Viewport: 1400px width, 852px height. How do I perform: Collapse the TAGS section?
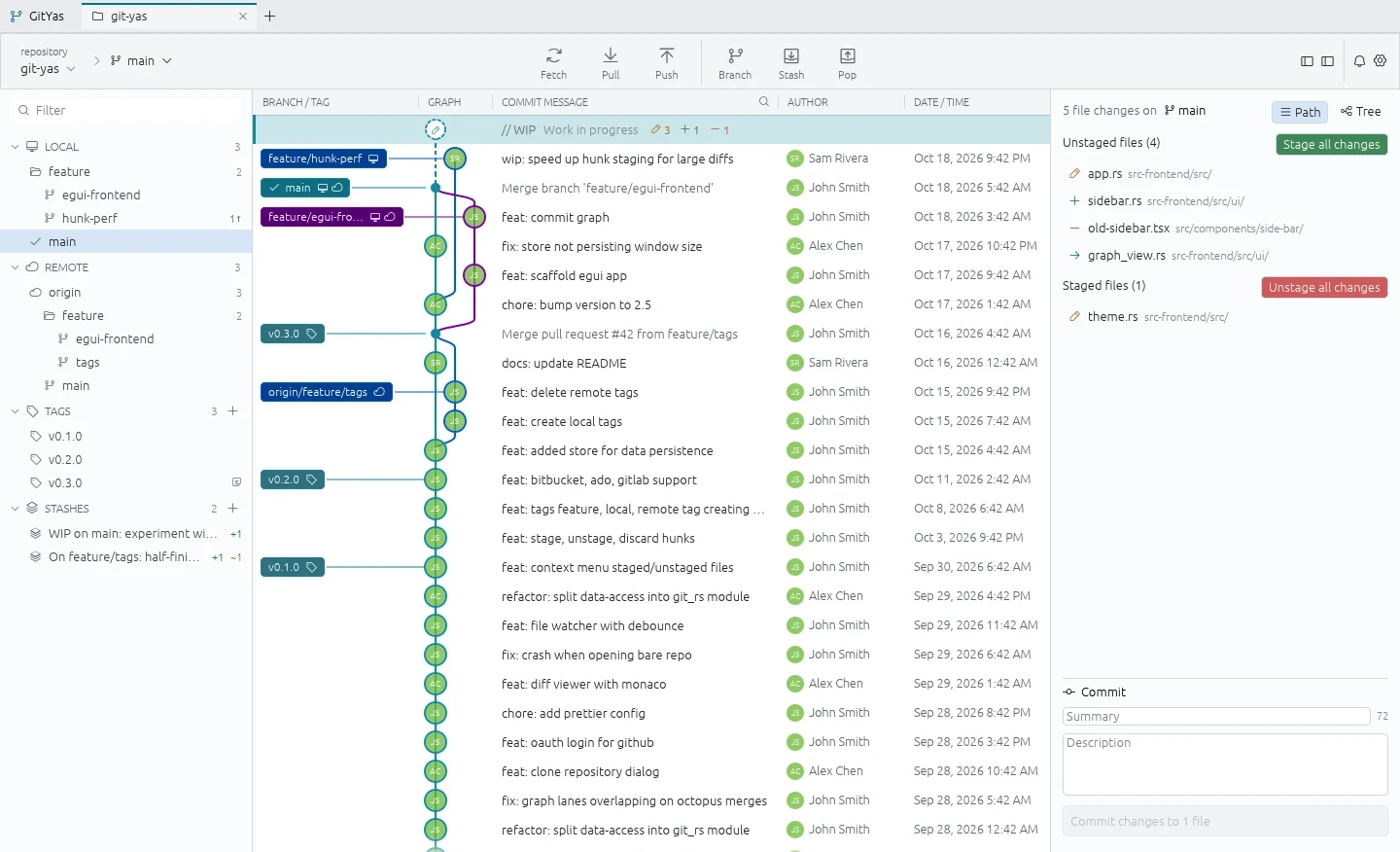(16, 411)
